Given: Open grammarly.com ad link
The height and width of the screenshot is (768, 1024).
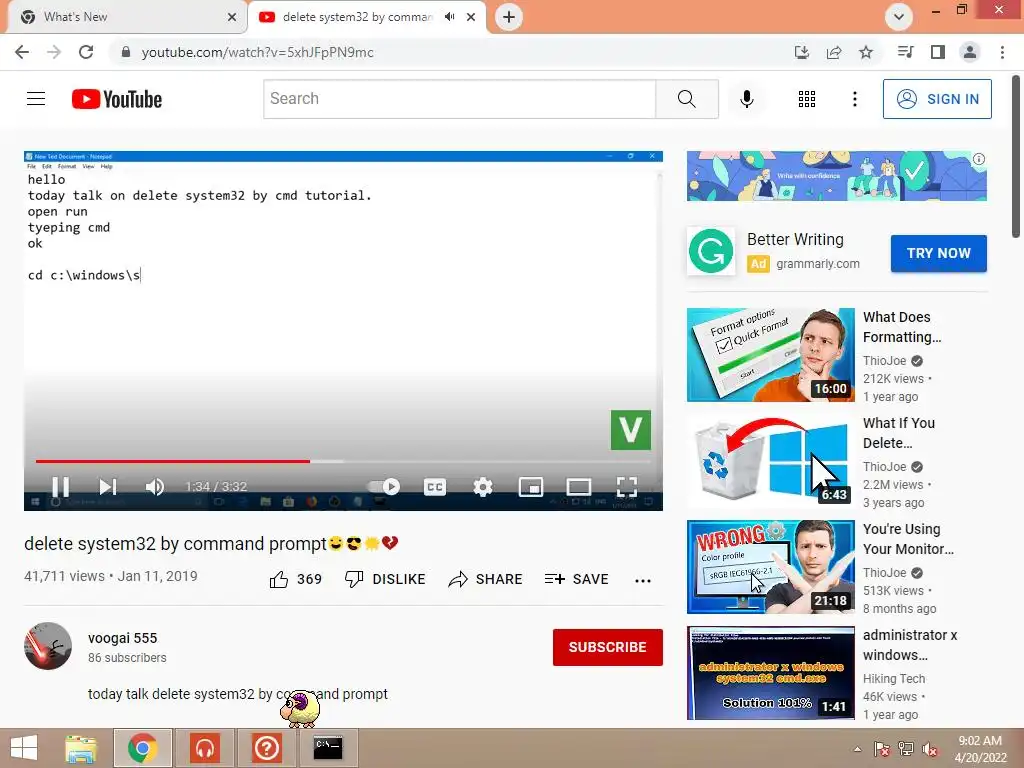Looking at the screenshot, I should tap(818, 264).
